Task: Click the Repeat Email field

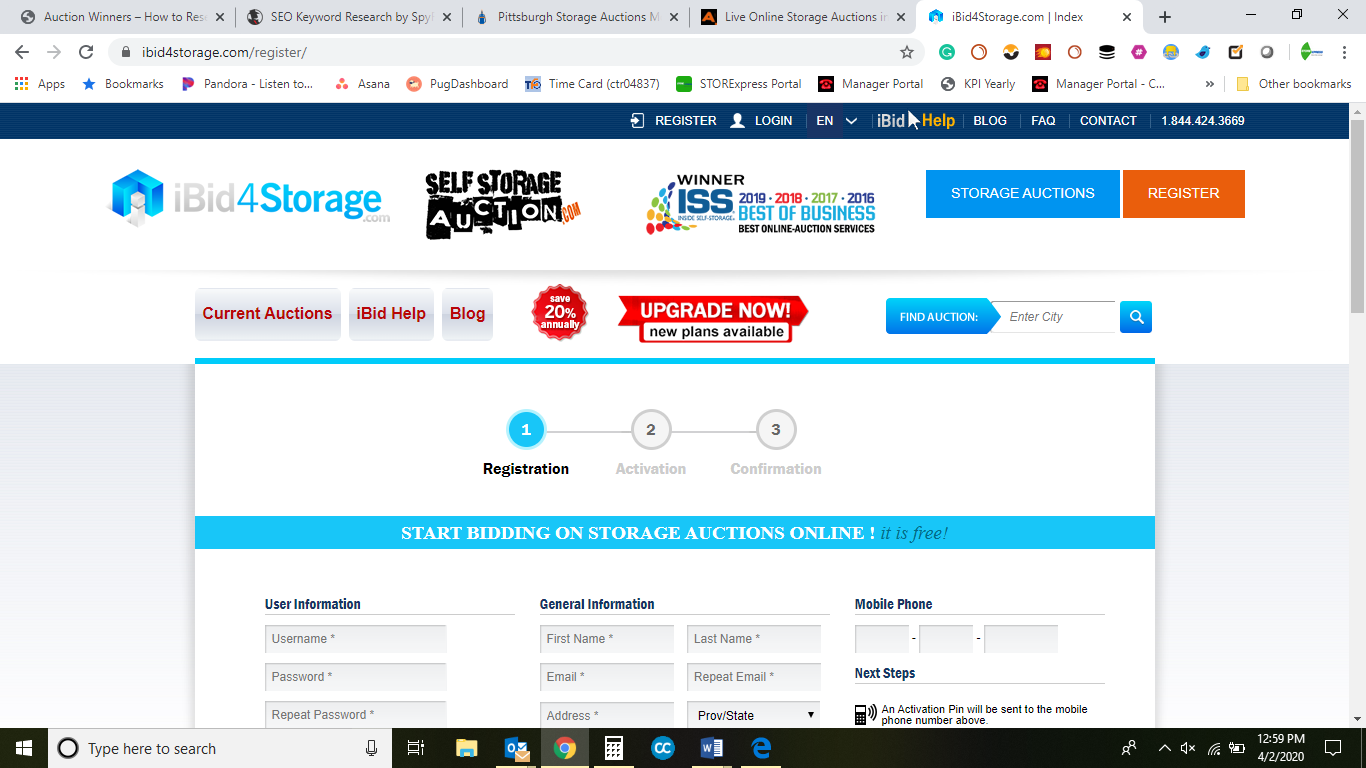Action: (x=754, y=677)
